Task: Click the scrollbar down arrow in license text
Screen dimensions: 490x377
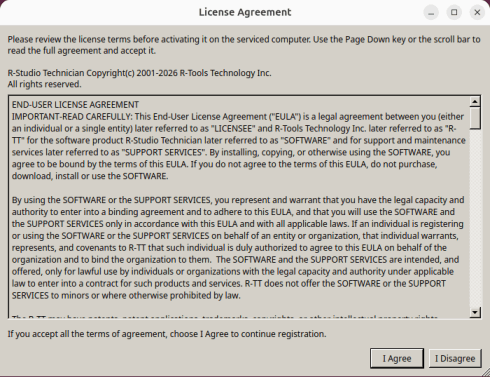Action: 475,312
